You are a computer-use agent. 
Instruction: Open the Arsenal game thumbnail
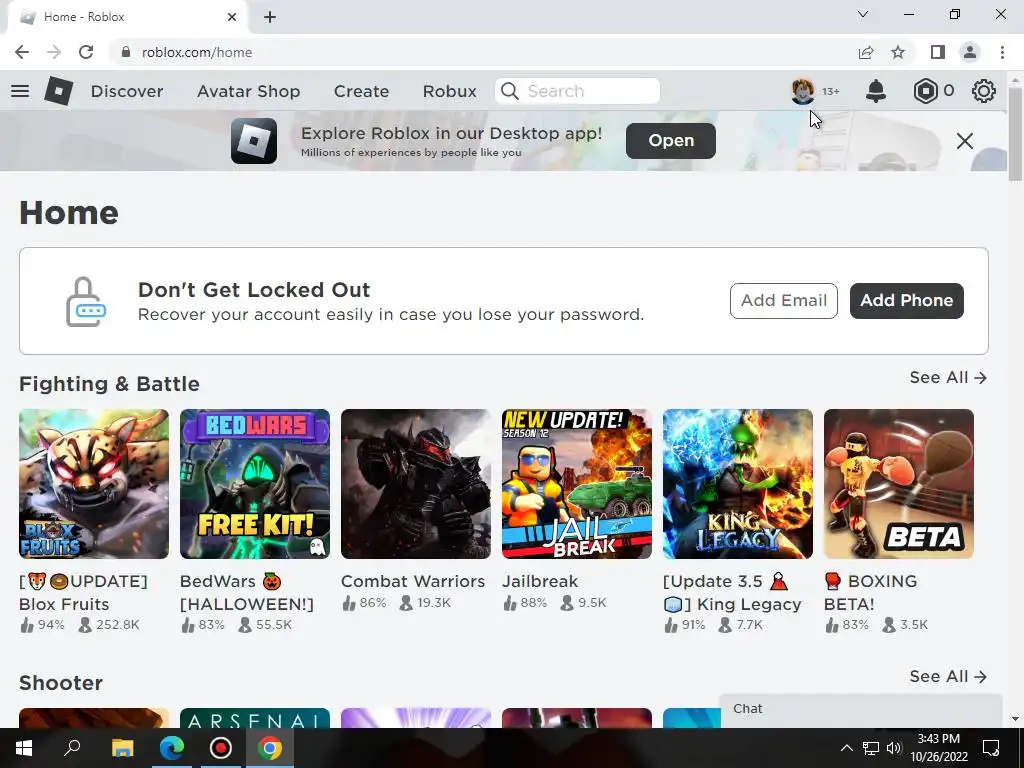coord(255,718)
